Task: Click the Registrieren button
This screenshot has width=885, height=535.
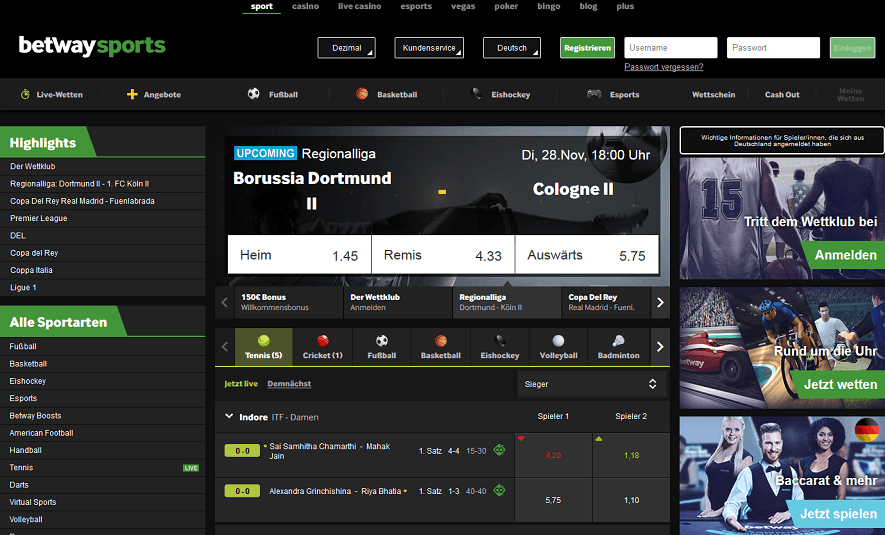Action: (588, 48)
